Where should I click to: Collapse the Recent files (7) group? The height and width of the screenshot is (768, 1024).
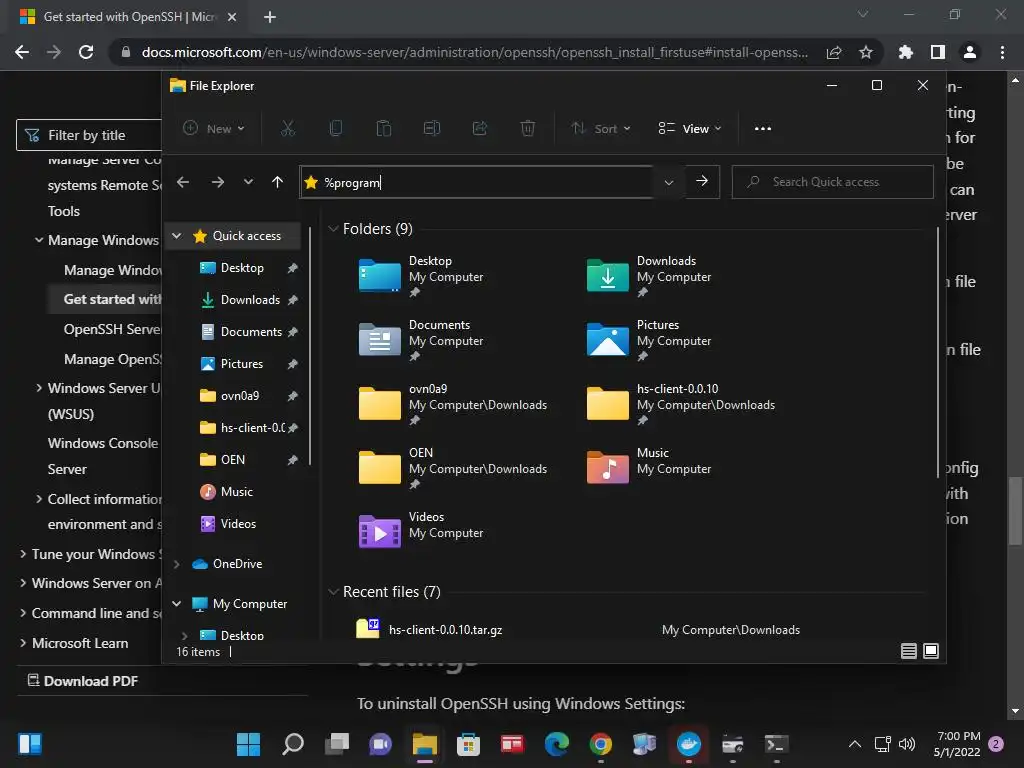tap(333, 592)
